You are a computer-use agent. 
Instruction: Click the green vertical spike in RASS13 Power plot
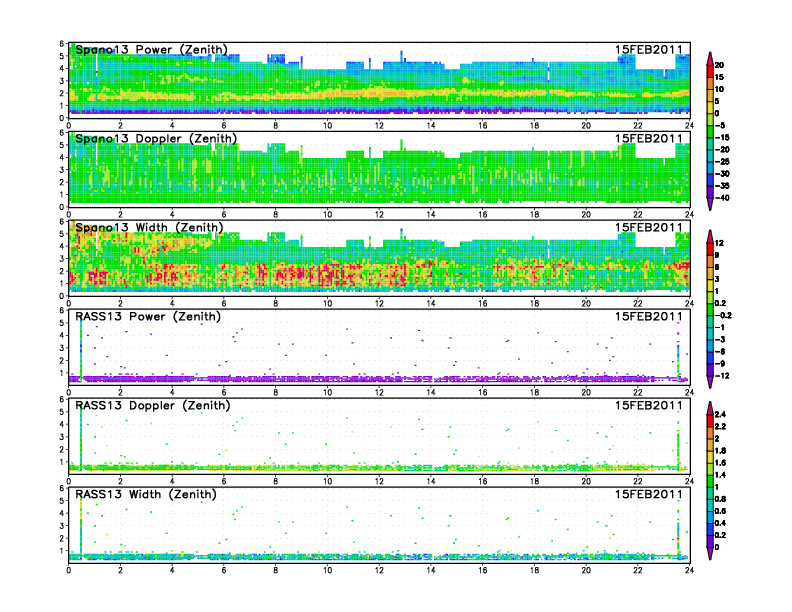tap(81, 348)
